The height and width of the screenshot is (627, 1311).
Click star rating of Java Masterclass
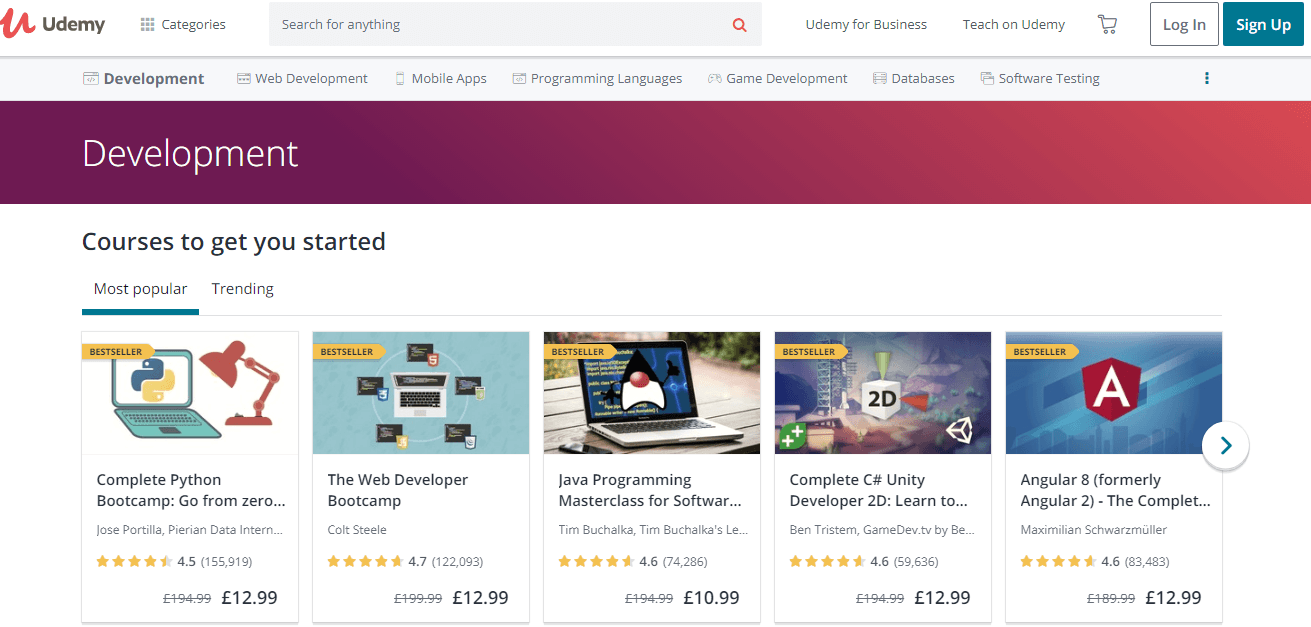(596, 562)
